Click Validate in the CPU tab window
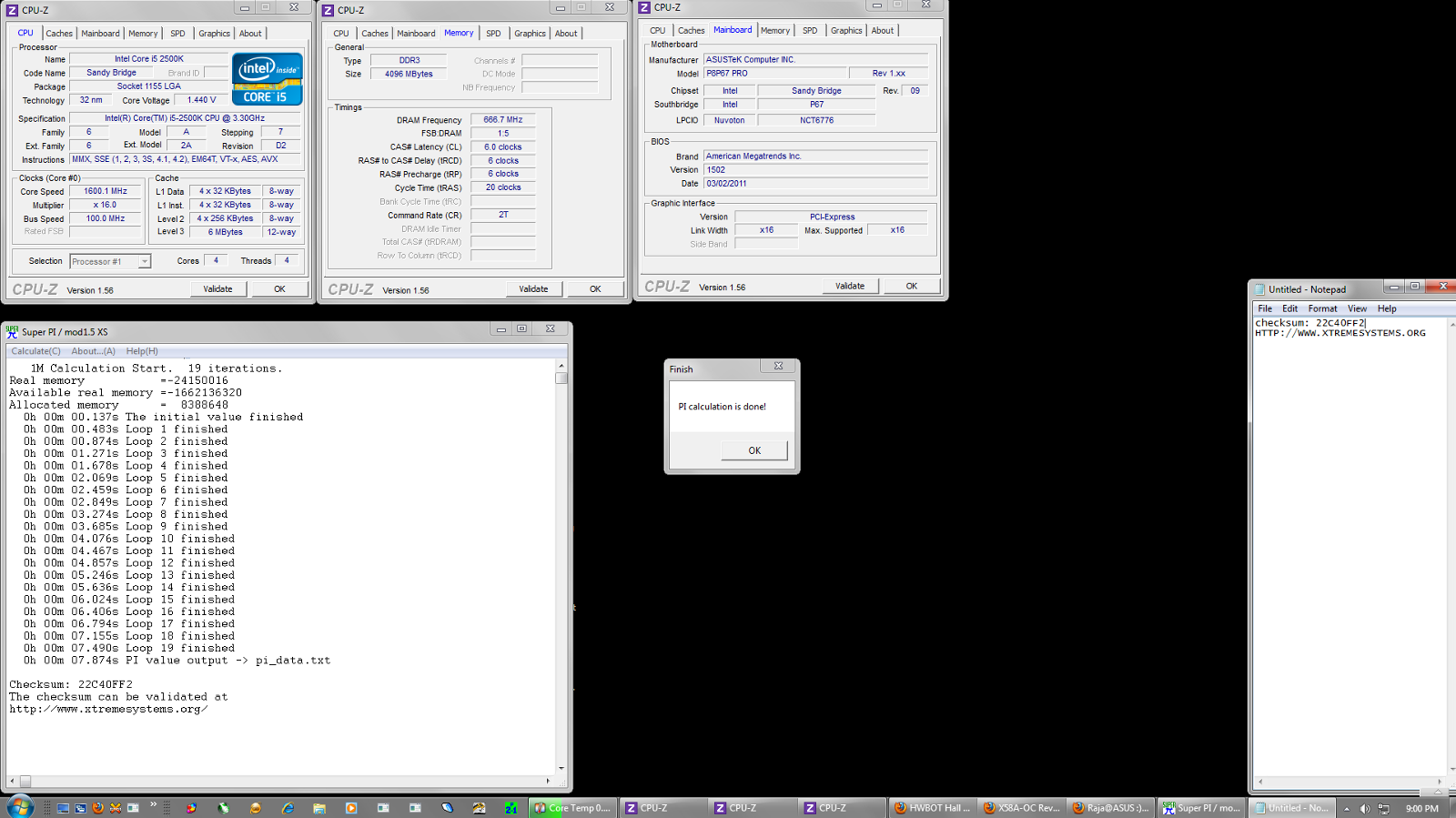Screen dimensions: 1456x818 [x=217, y=289]
